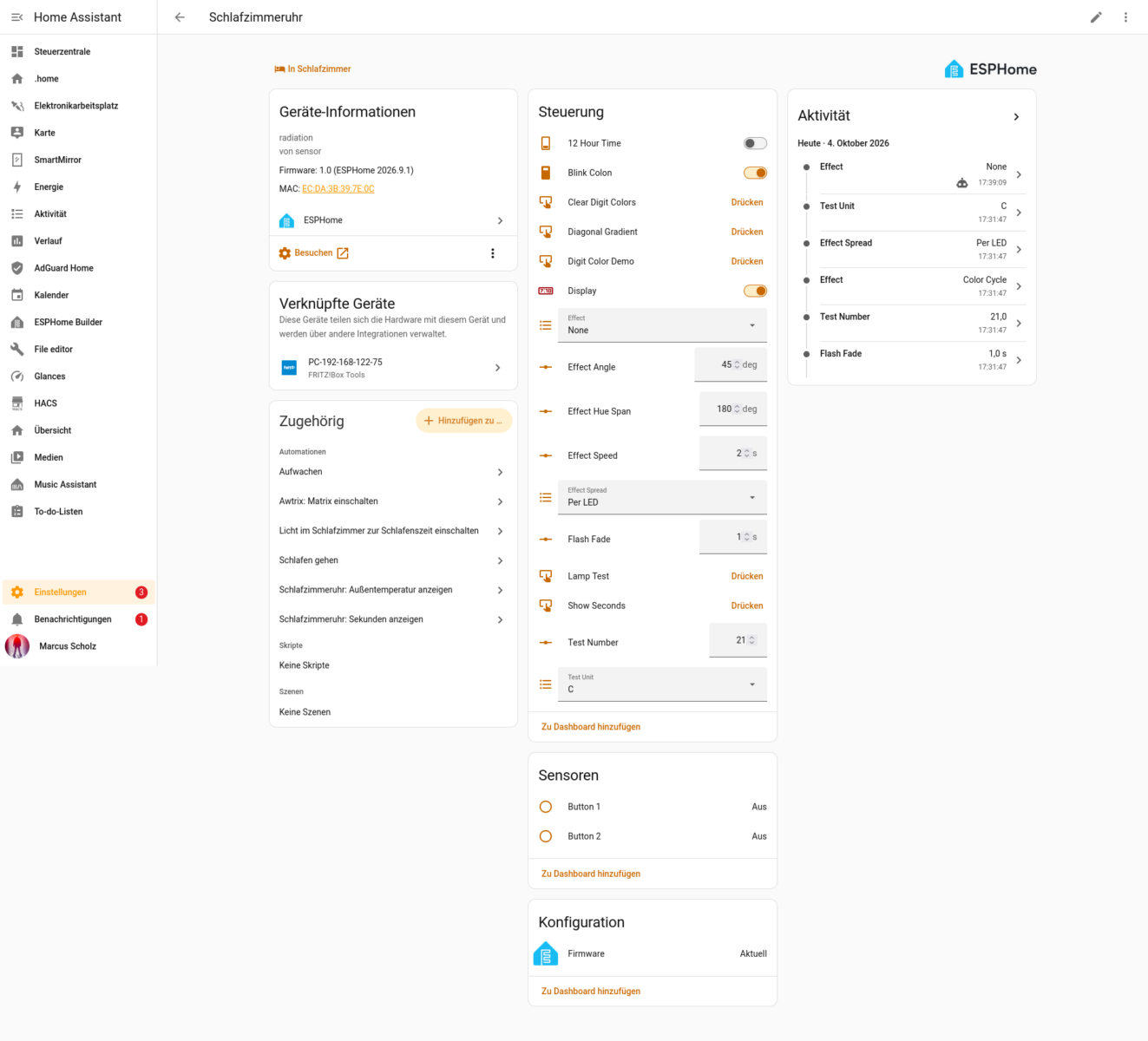Click Zu Dashboard hinzufügen under Sensoren
1148x1041 pixels.
click(x=591, y=874)
